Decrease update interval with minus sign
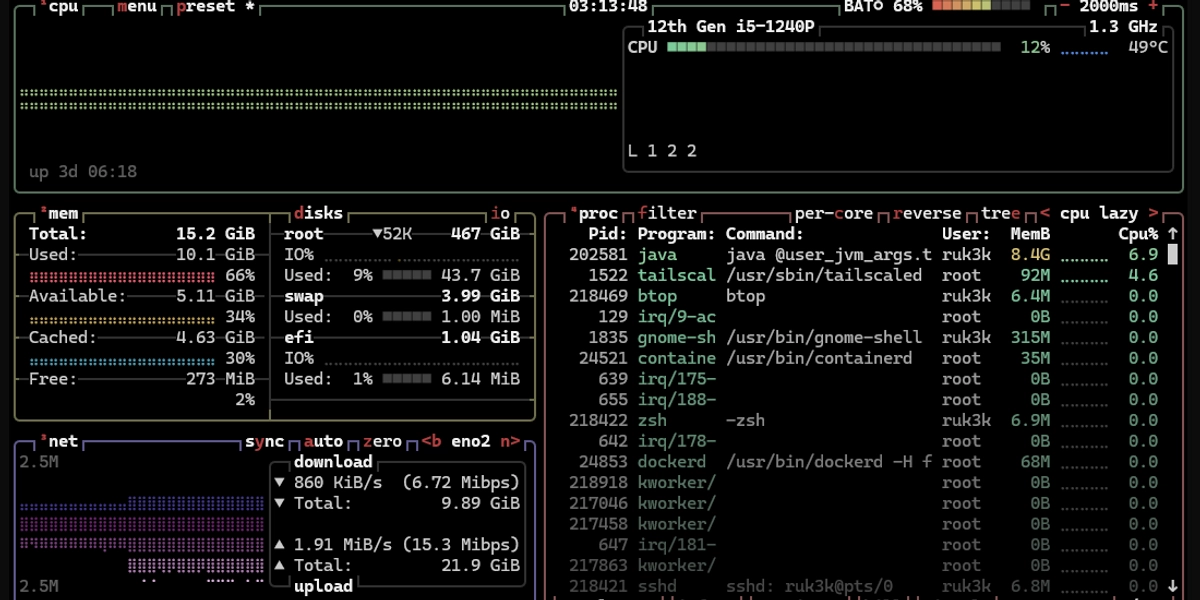1200x600 pixels. click(x=1065, y=6)
